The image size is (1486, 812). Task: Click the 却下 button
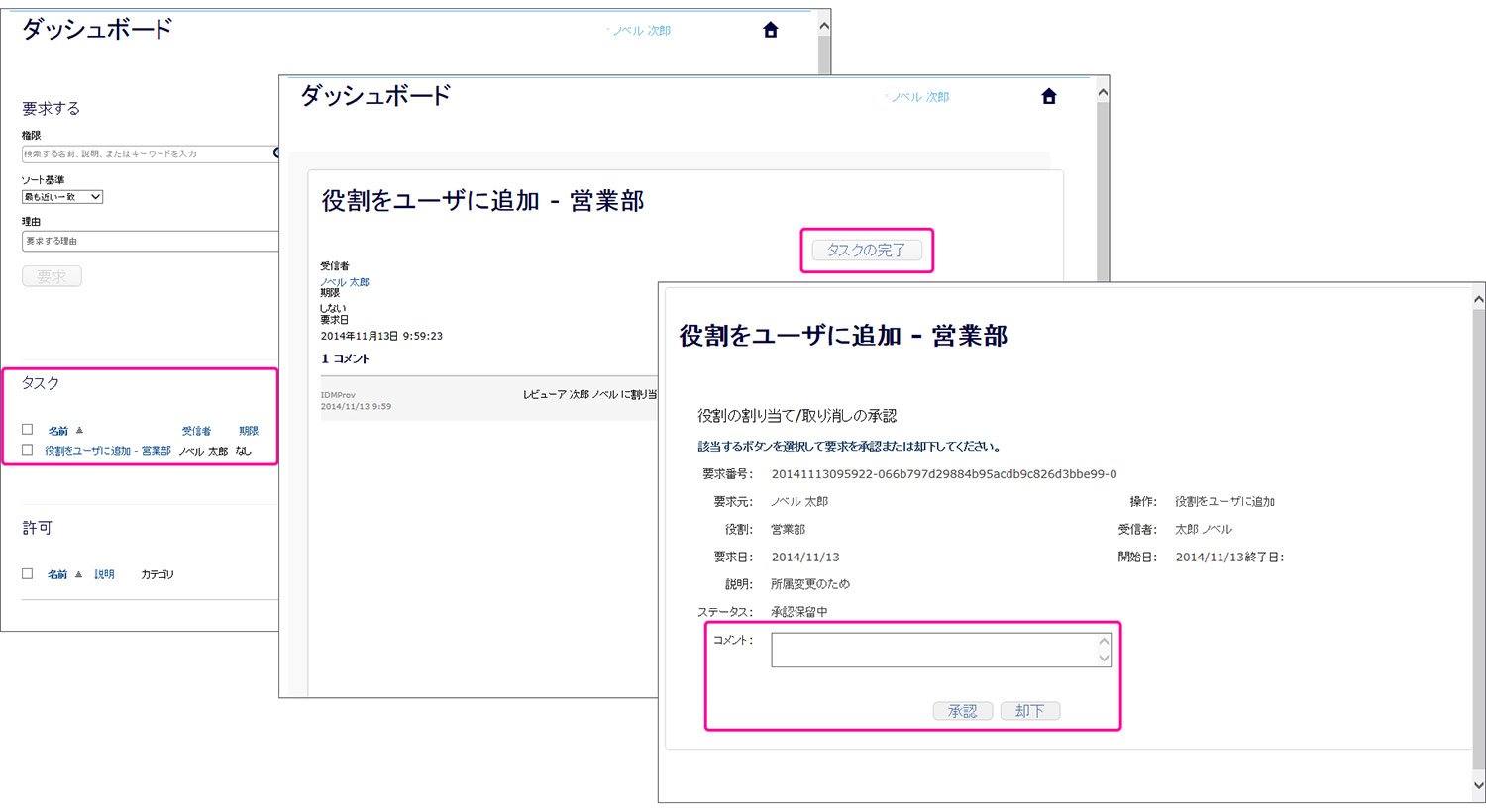point(1029,711)
